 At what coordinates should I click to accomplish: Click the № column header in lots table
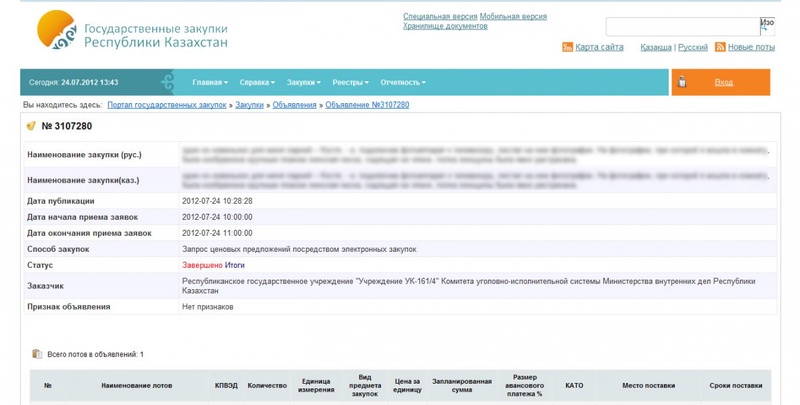tap(47, 386)
